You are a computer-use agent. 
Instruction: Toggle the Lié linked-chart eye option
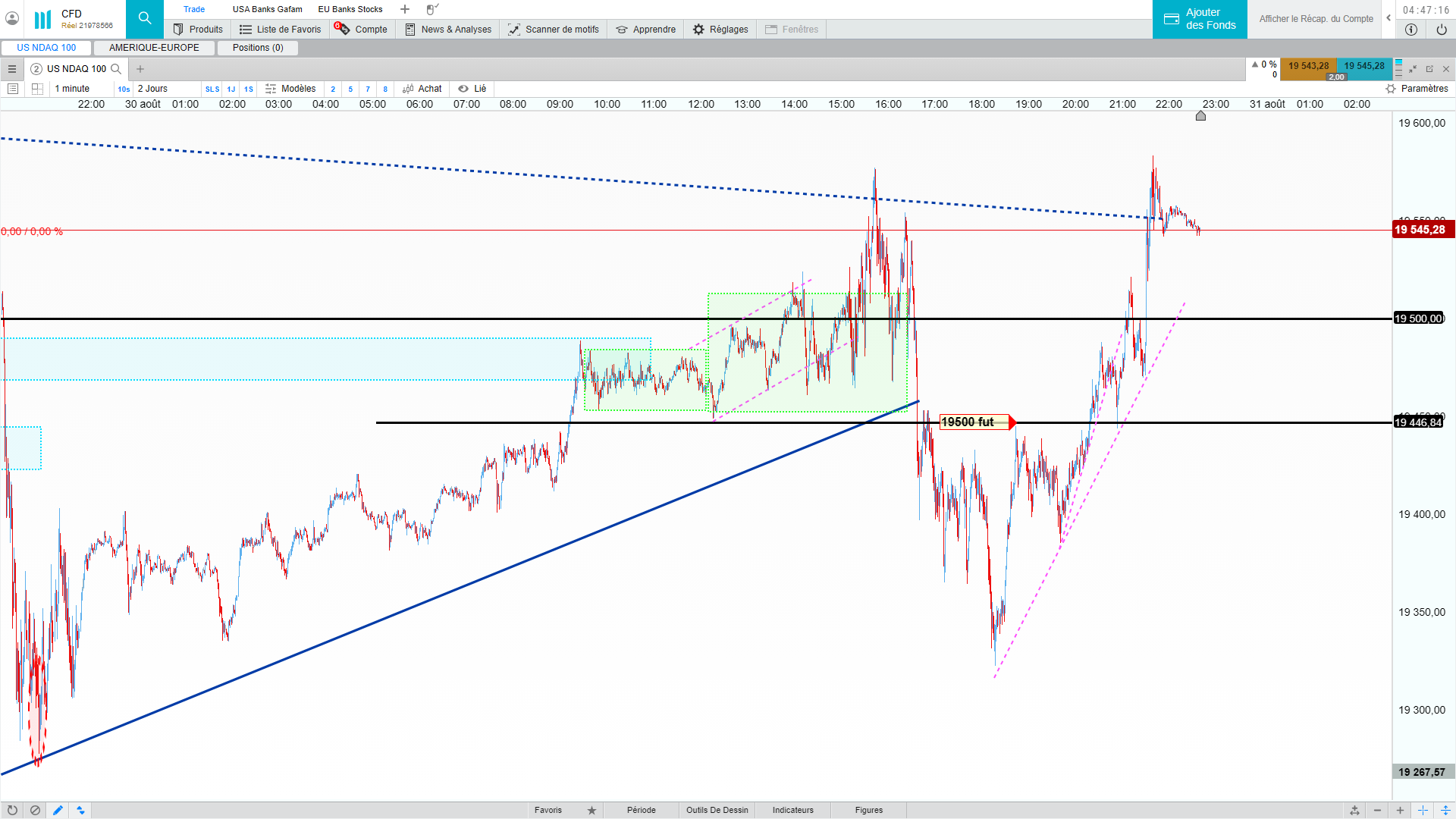click(x=472, y=89)
